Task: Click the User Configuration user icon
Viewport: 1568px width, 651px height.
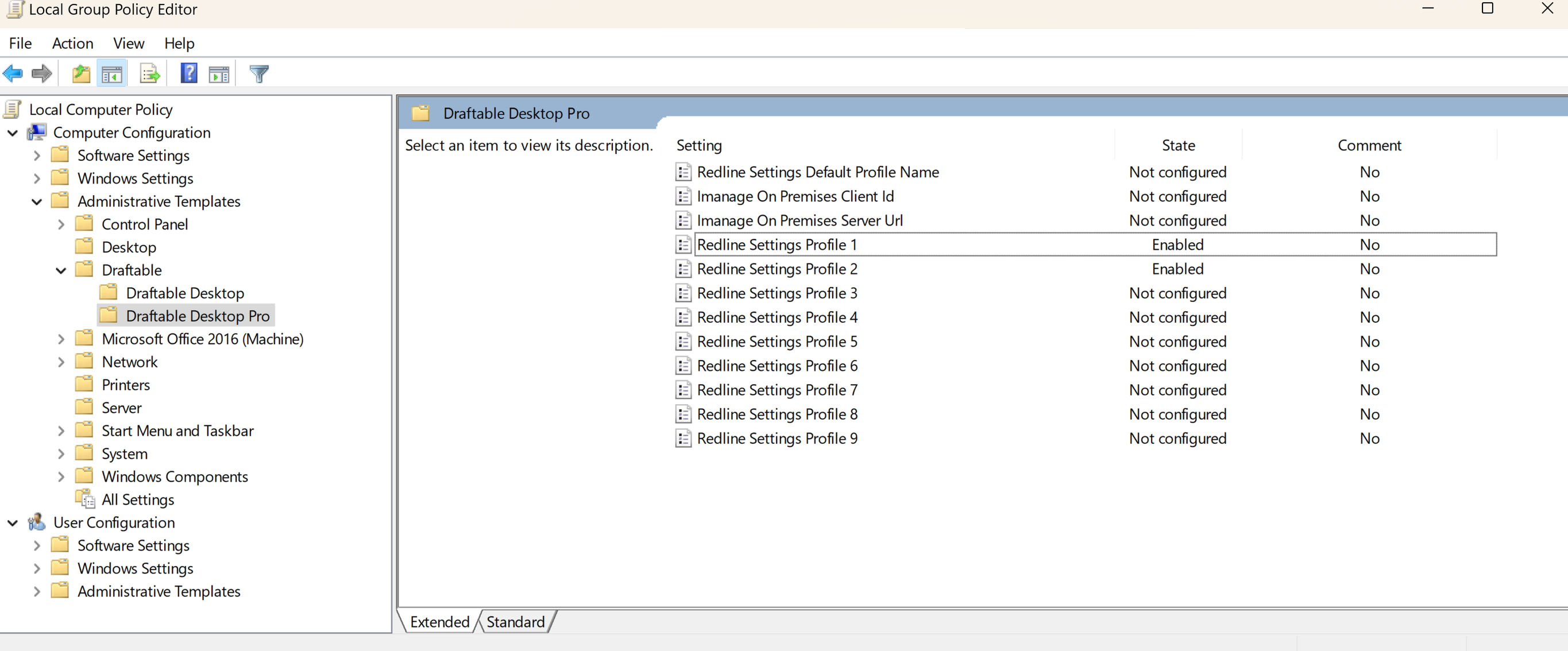Action: (x=37, y=522)
